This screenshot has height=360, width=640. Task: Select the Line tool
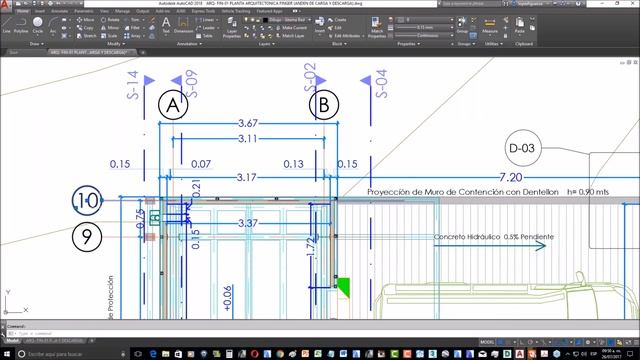tap(7, 25)
